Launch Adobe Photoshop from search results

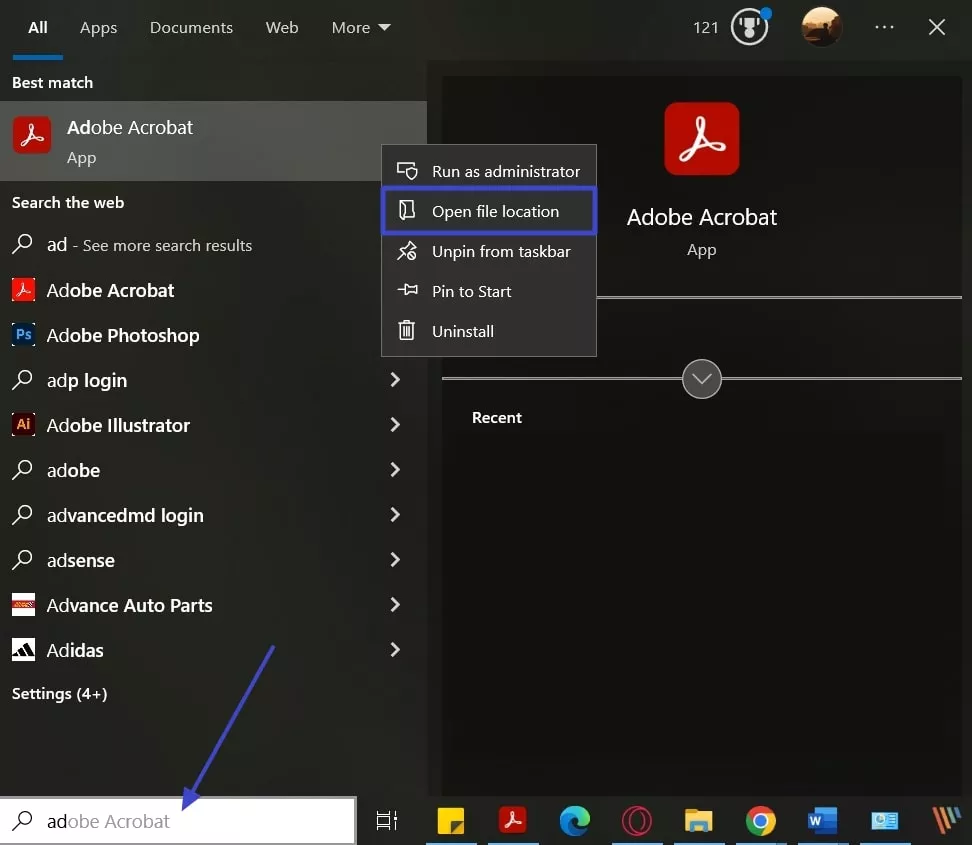(x=123, y=335)
